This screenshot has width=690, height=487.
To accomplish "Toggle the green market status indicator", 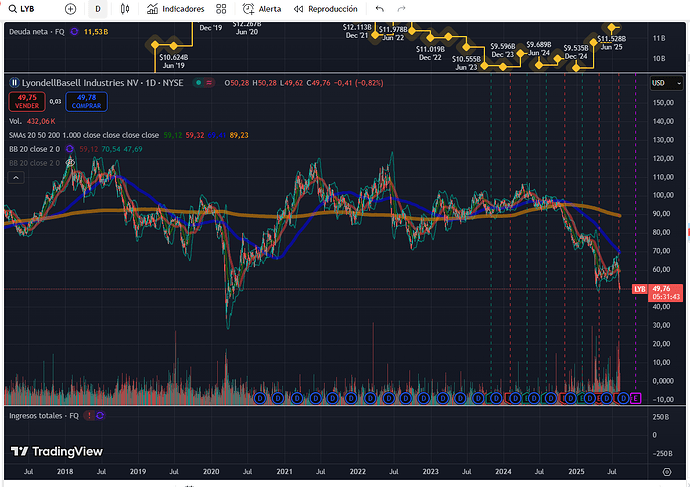I will (199, 83).
